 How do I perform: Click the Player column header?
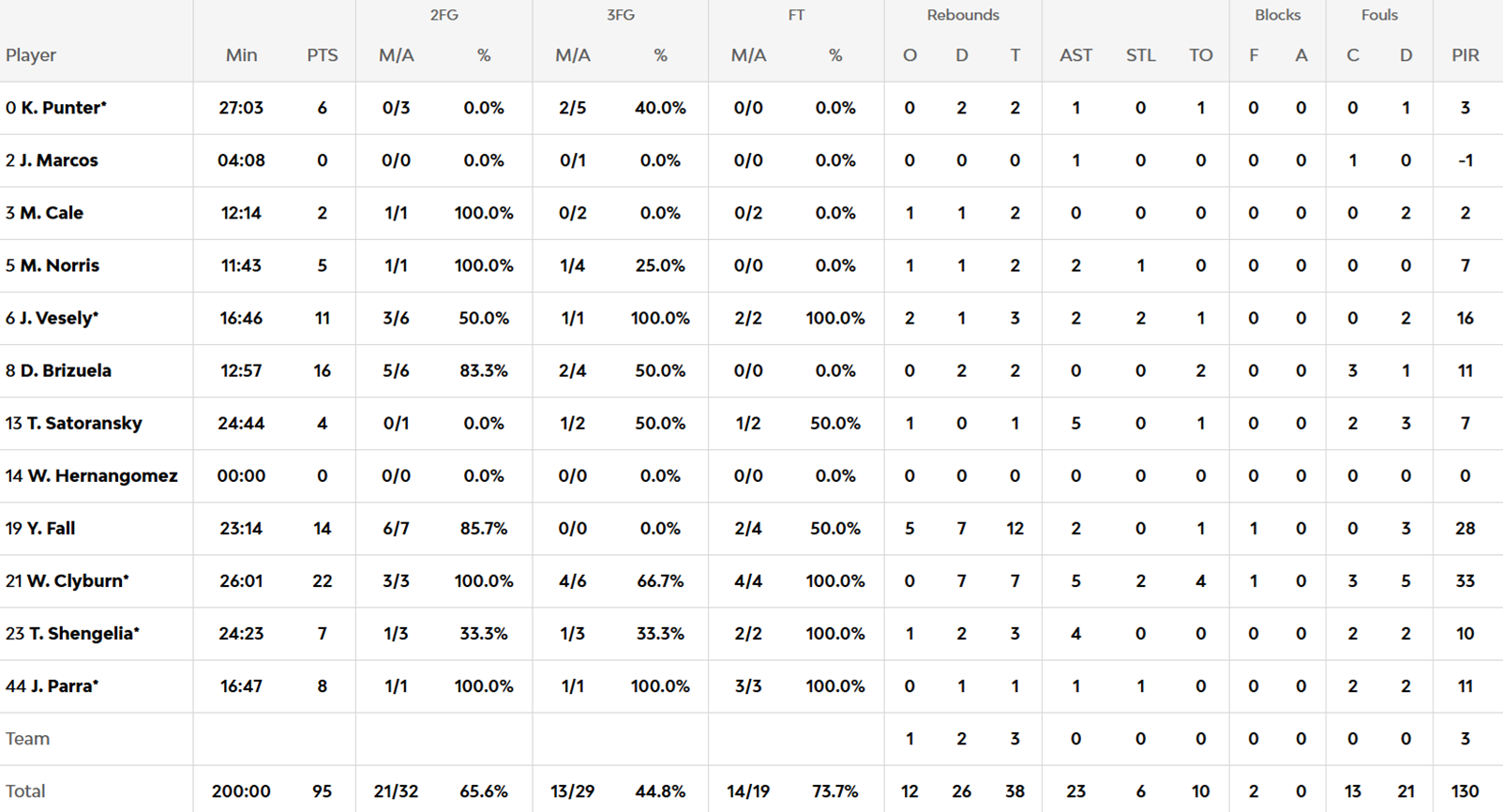(x=31, y=55)
